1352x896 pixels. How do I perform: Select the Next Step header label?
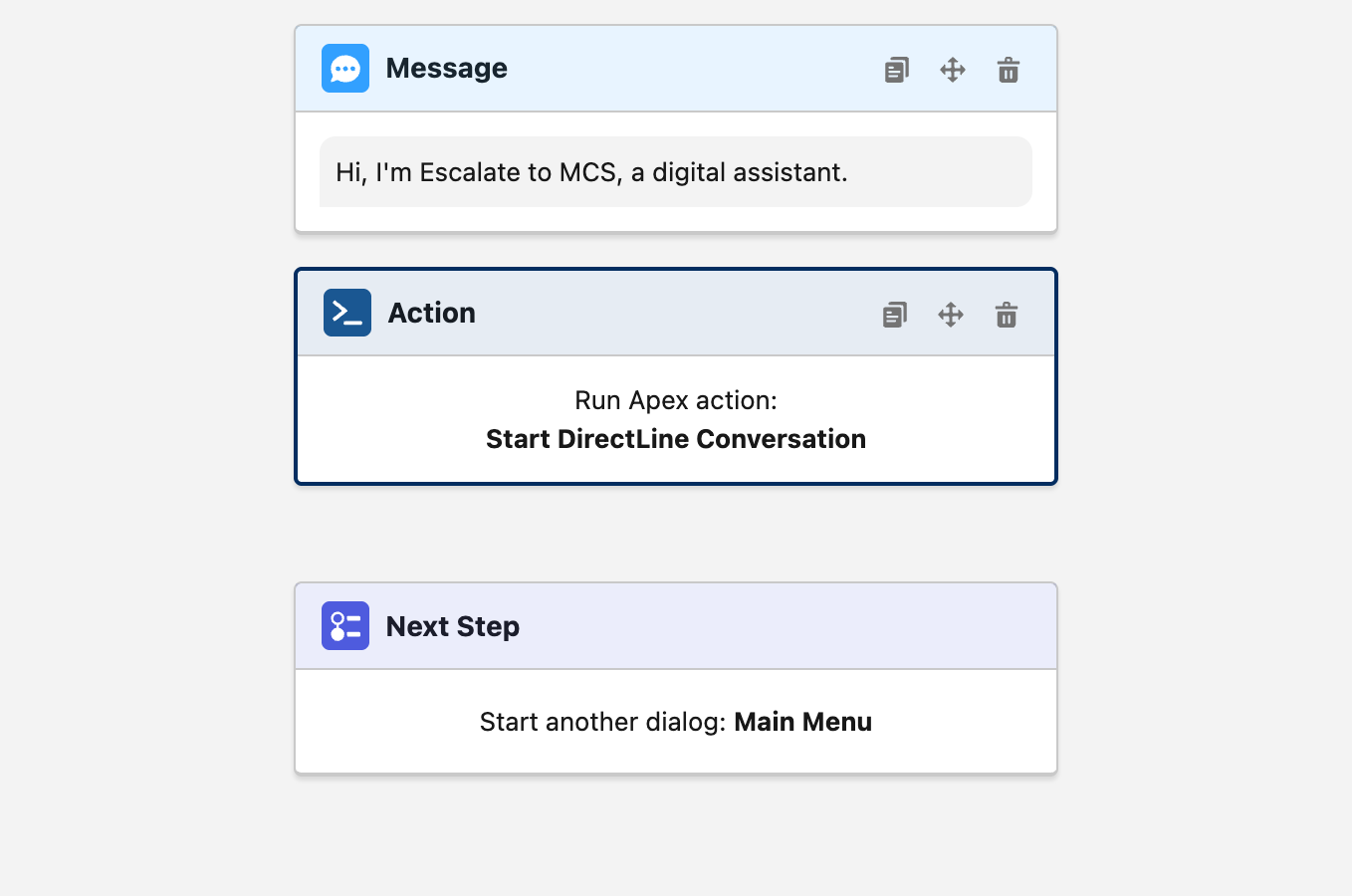pyautogui.click(x=452, y=625)
